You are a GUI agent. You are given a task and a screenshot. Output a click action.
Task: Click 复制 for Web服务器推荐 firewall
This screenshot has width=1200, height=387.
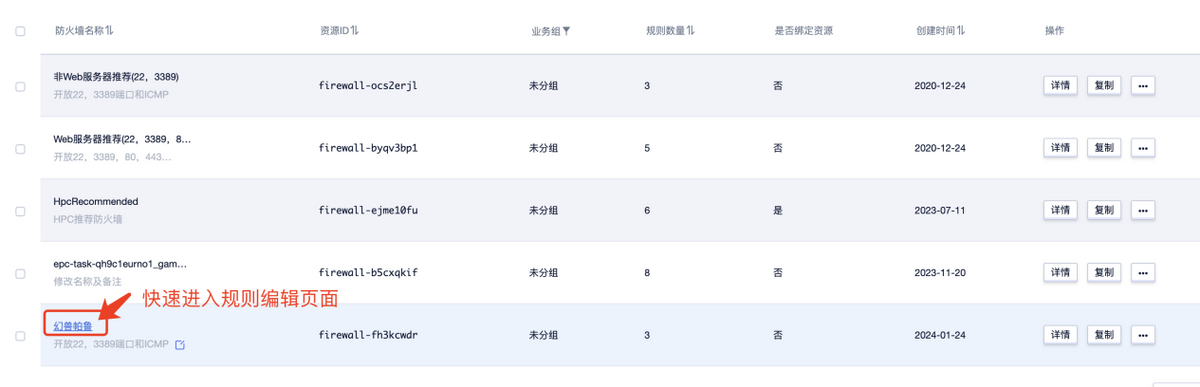tap(1104, 148)
